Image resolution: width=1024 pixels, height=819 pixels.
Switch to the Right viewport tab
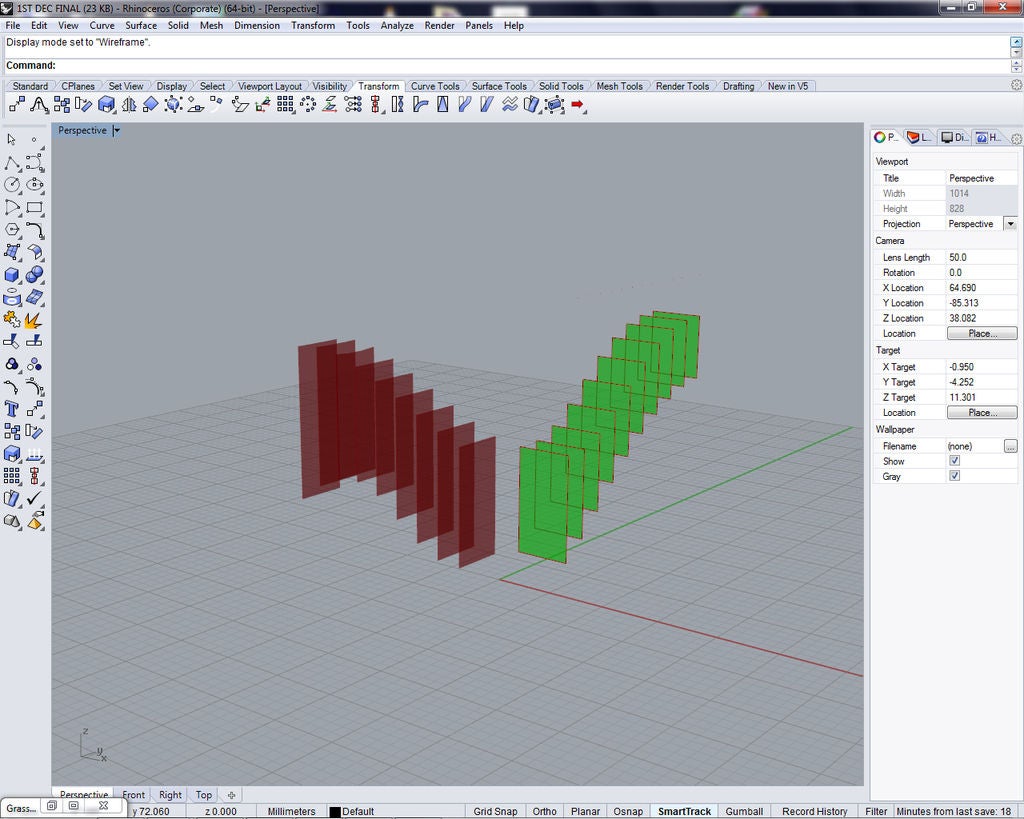(170, 795)
